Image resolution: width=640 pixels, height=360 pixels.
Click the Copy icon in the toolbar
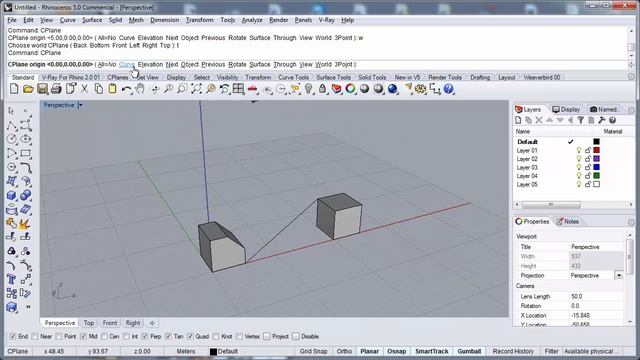tap(99, 89)
